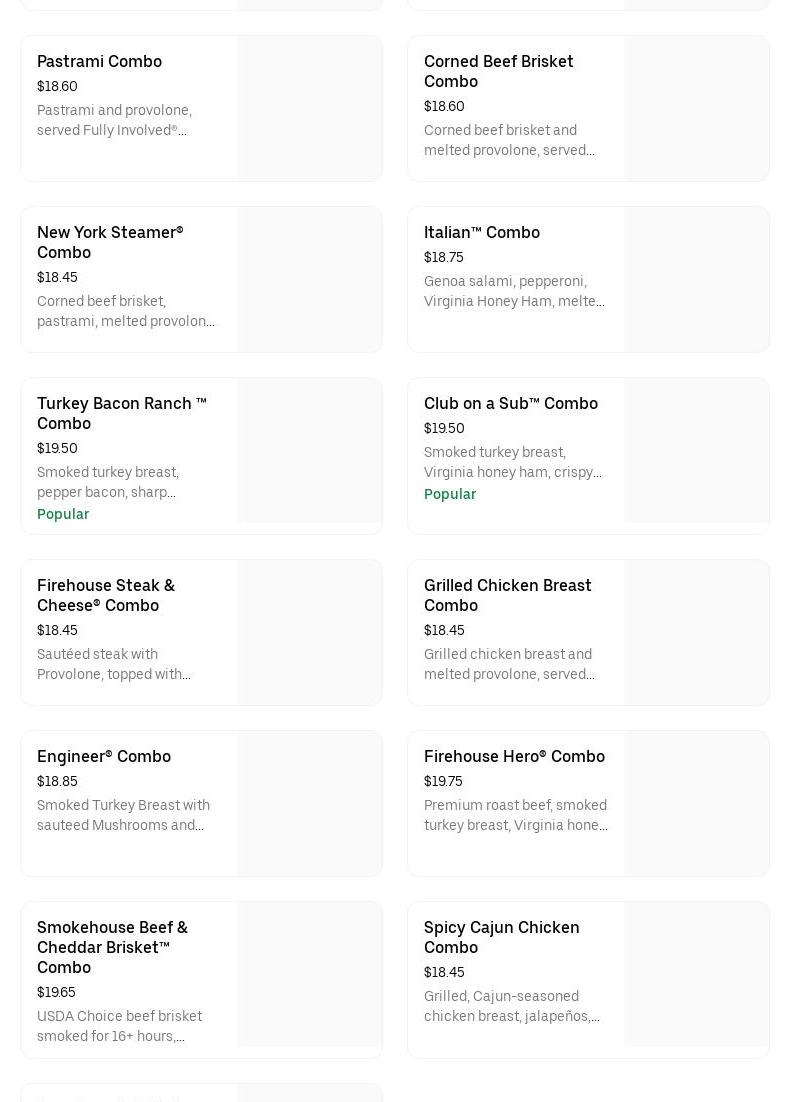Open Grilled Chicken Breast Combo title
Viewport: 804px width, 1102px height.
507,595
